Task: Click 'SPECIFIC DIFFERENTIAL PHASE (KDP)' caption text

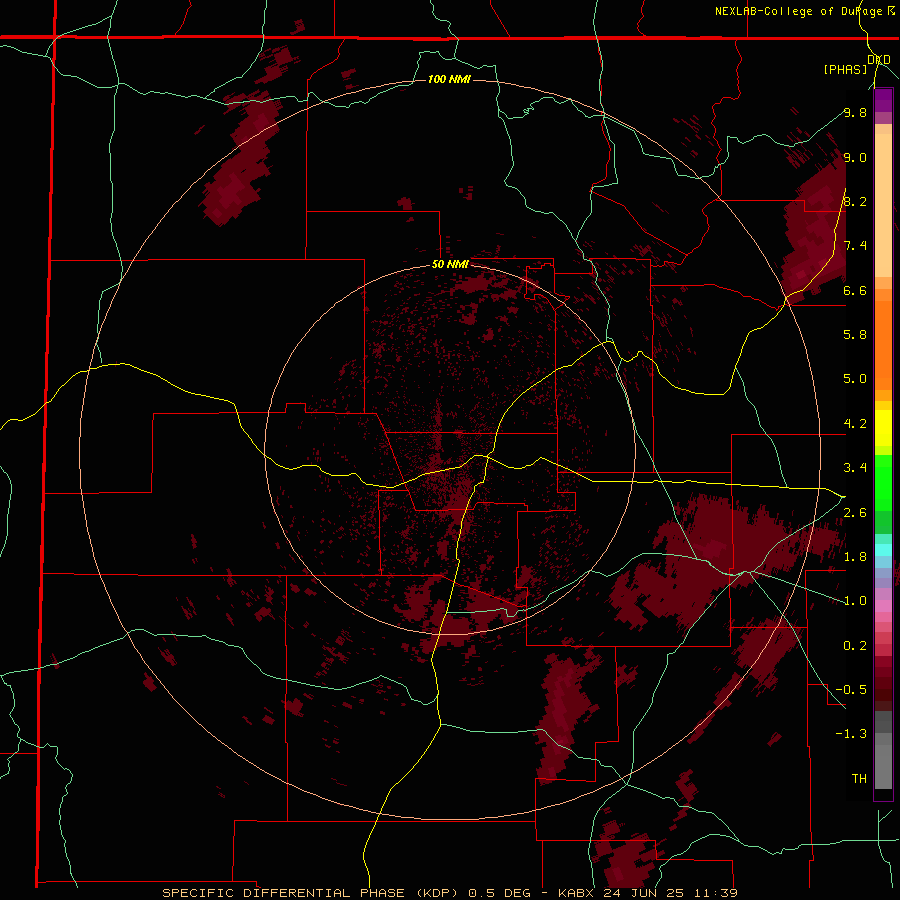Action: tap(310, 893)
